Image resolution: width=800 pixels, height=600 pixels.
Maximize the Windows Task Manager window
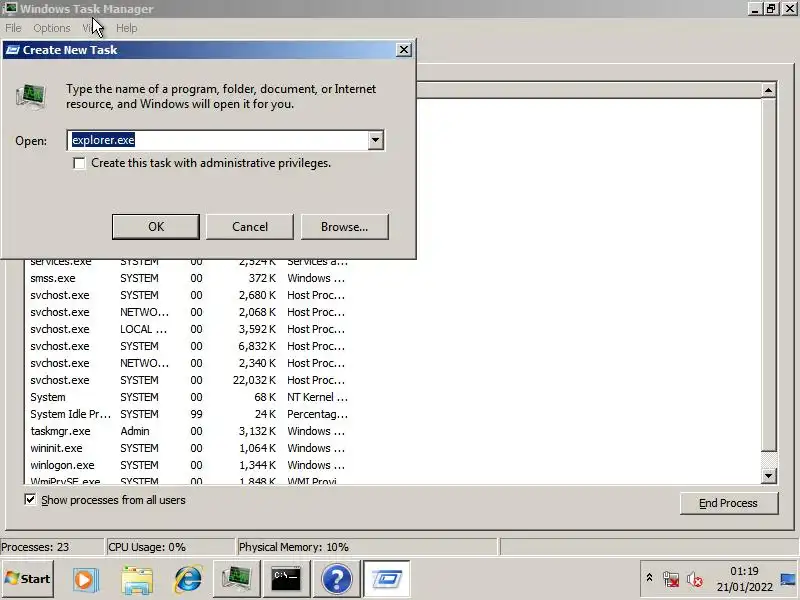pyautogui.click(x=771, y=8)
